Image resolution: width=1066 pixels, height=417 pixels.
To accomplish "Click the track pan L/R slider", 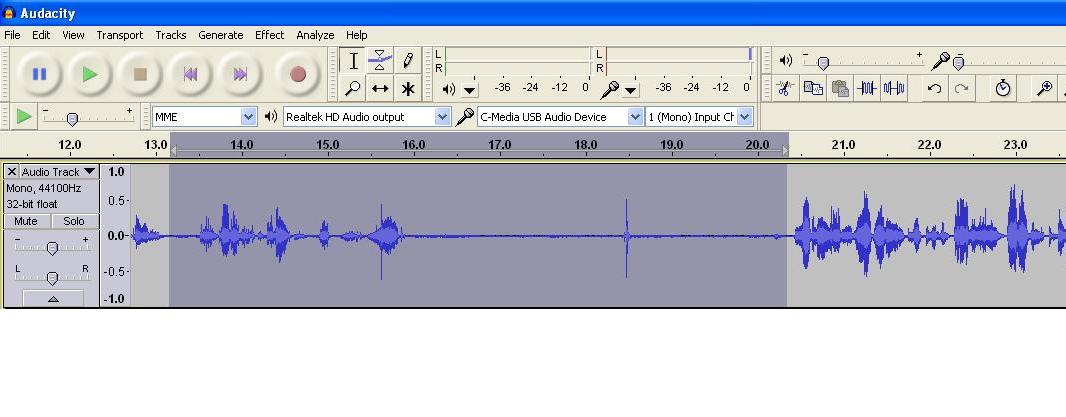I will [52, 277].
